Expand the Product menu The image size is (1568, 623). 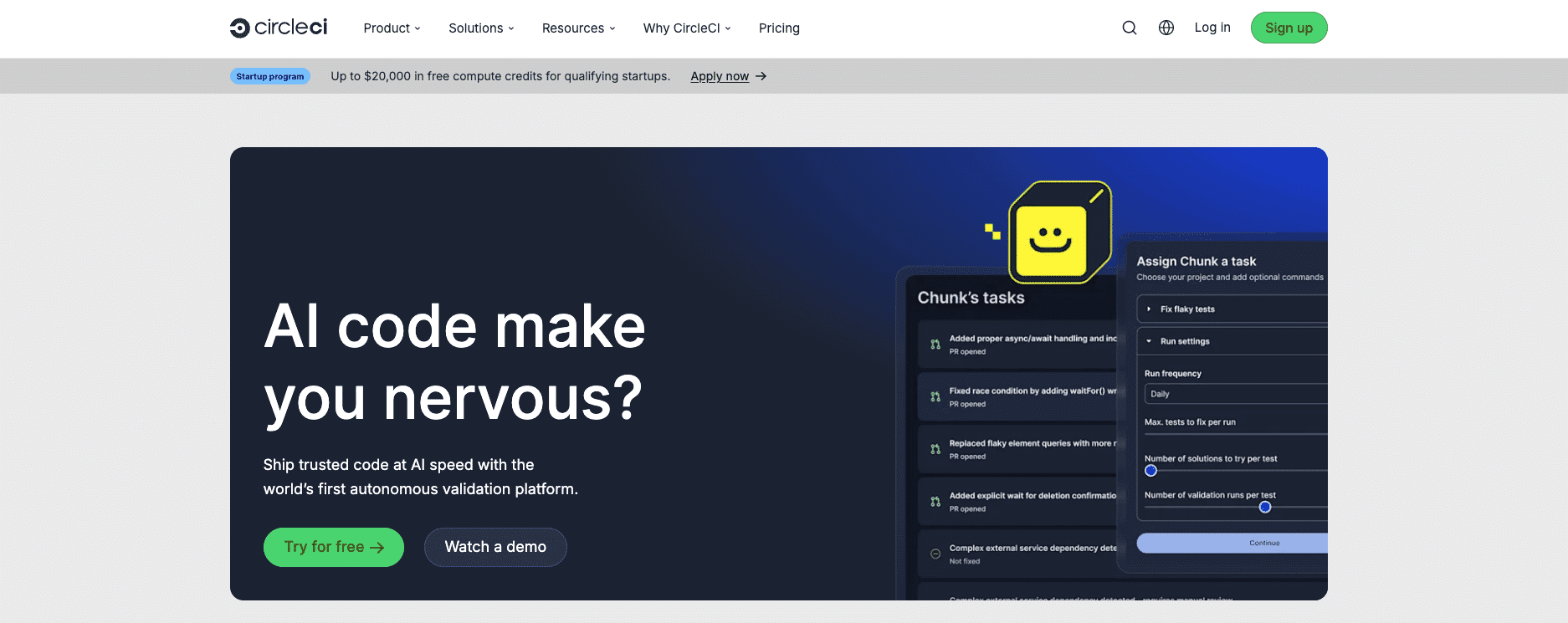click(392, 28)
